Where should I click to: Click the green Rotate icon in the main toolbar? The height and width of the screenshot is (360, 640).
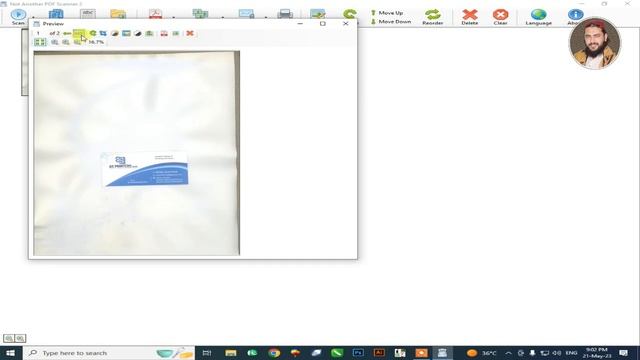pos(350,15)
